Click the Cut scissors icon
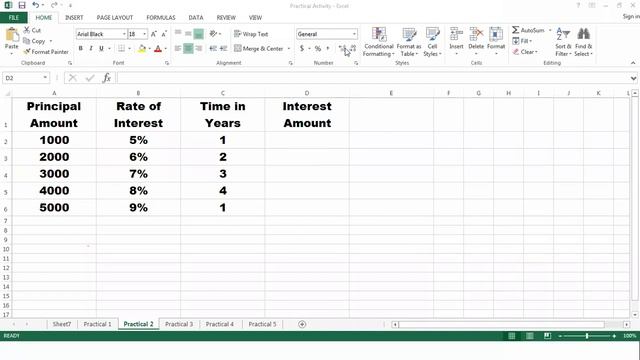 coord(27,30)
